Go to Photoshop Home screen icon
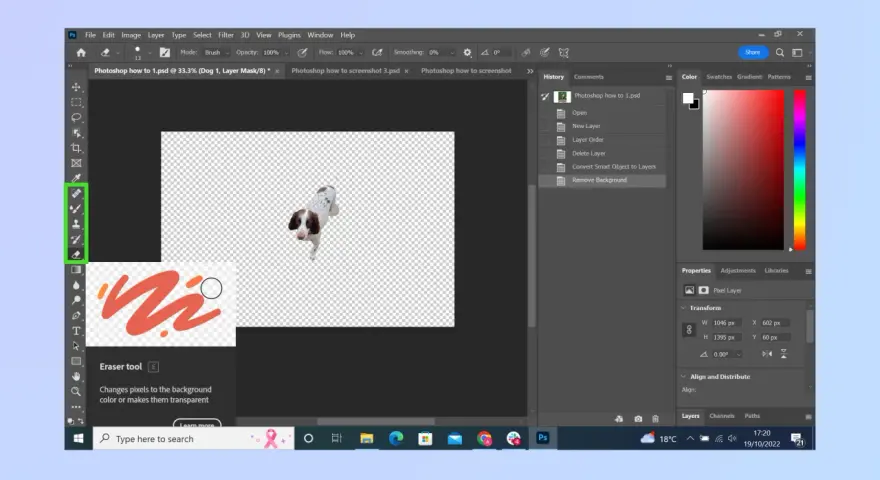 coord(81,53)
